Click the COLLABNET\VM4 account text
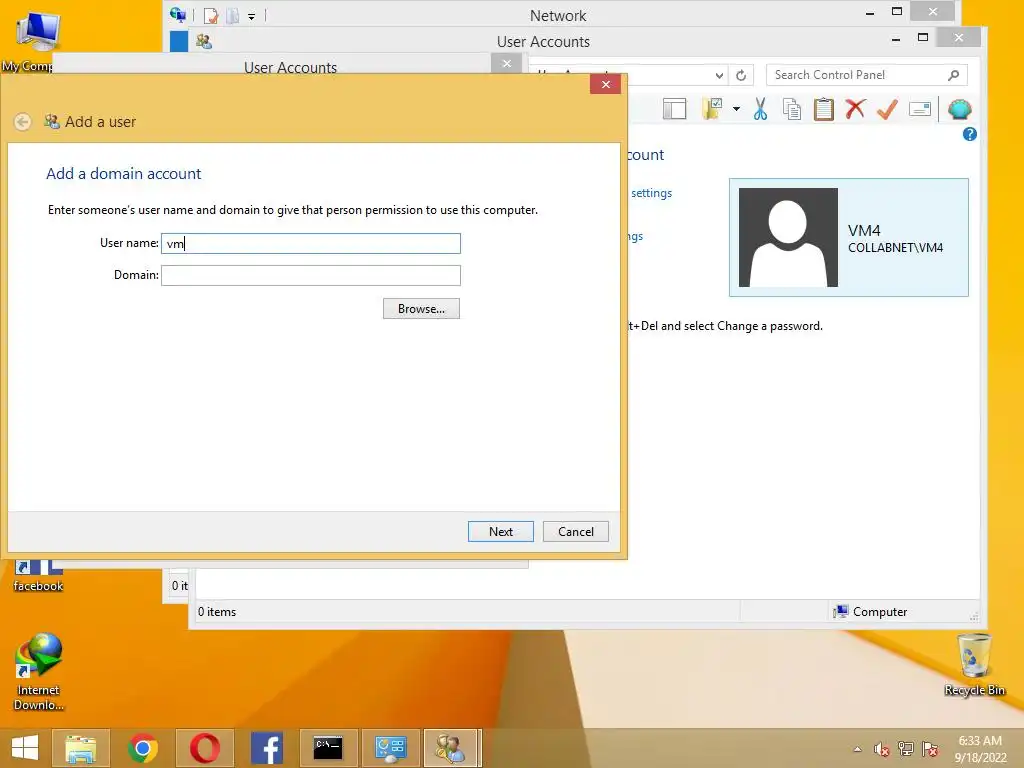 (895, 248)
